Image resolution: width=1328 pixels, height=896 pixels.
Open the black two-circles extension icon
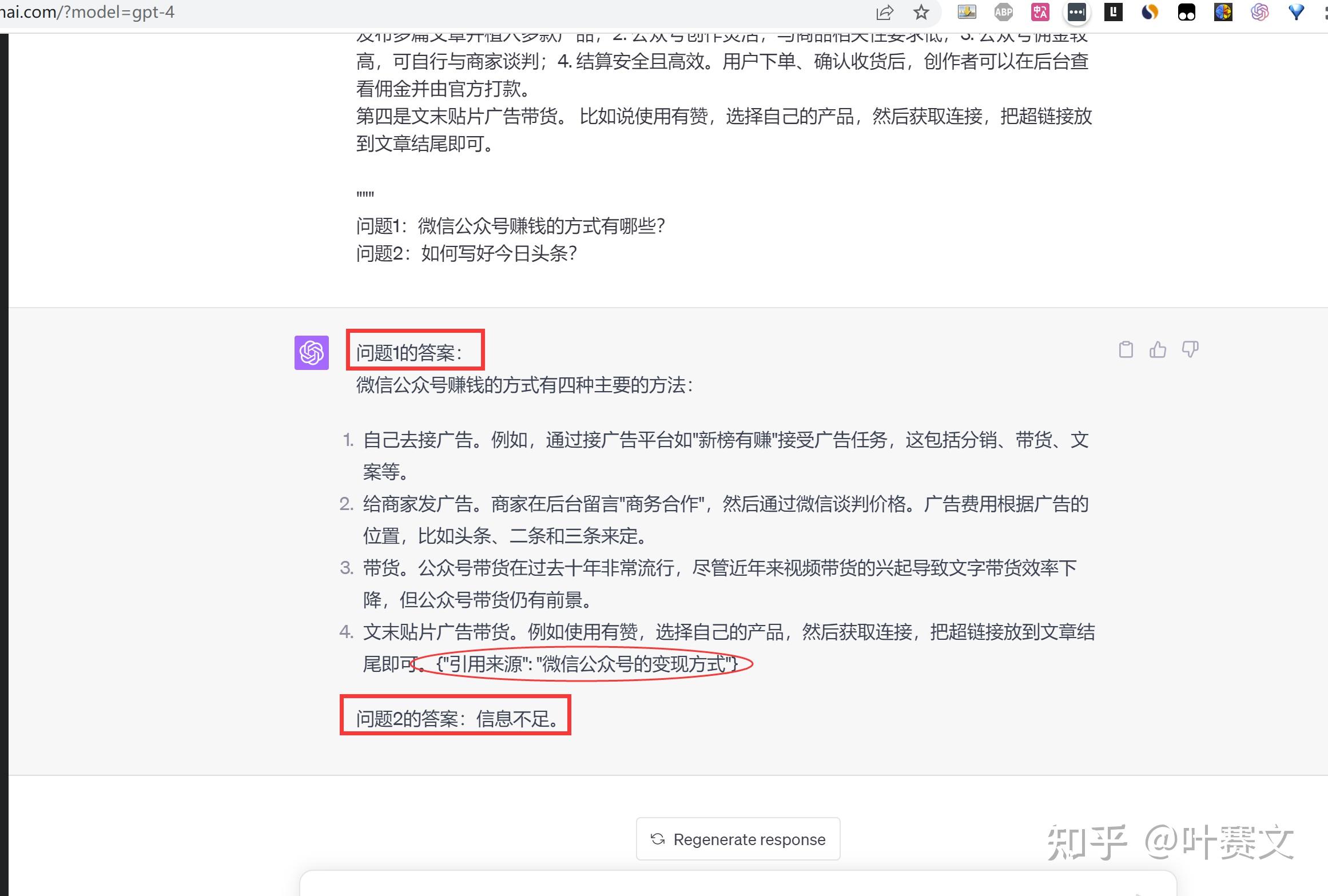[x=1187, y=12]
